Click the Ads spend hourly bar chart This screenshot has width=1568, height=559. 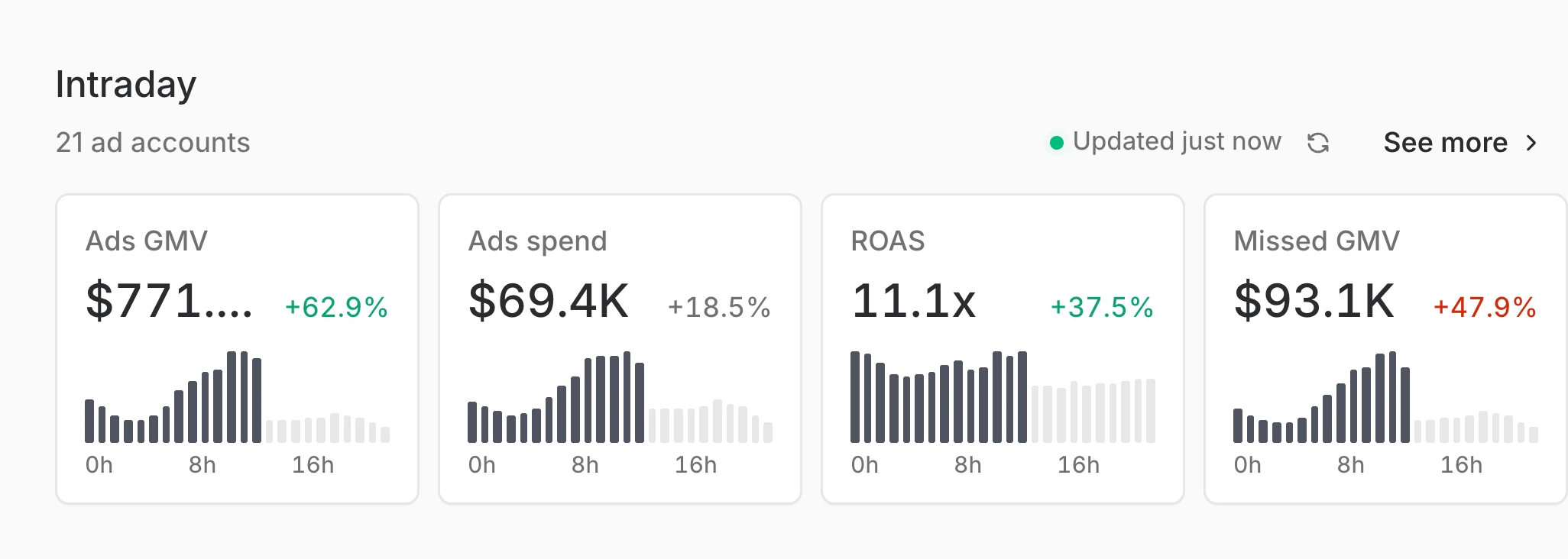pyautogui.click(x=620, y=397)
